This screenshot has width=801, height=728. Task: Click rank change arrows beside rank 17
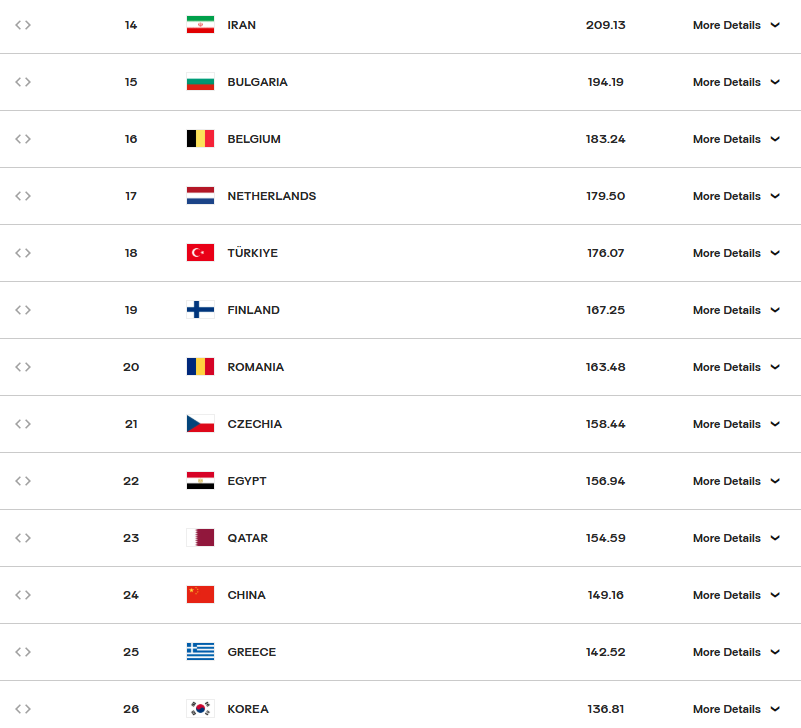pos(23,196)
